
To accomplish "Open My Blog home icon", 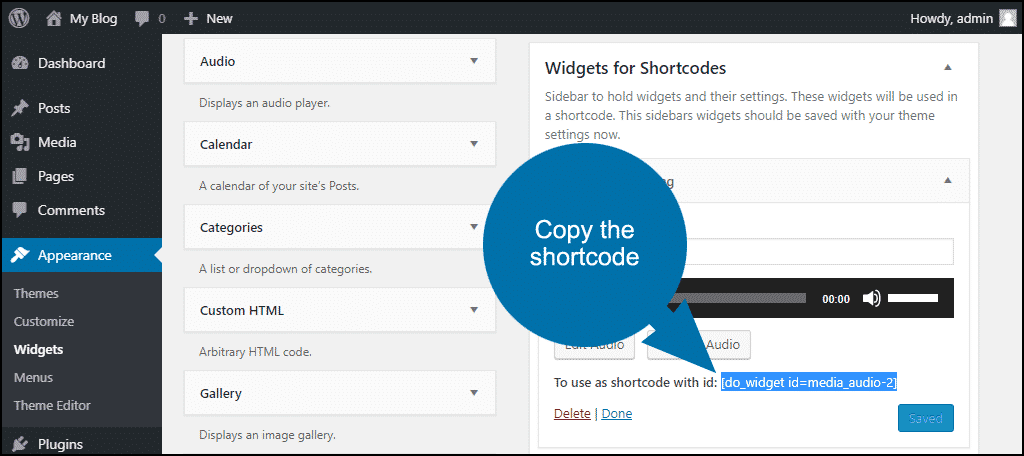I will [x=54, y=18].
